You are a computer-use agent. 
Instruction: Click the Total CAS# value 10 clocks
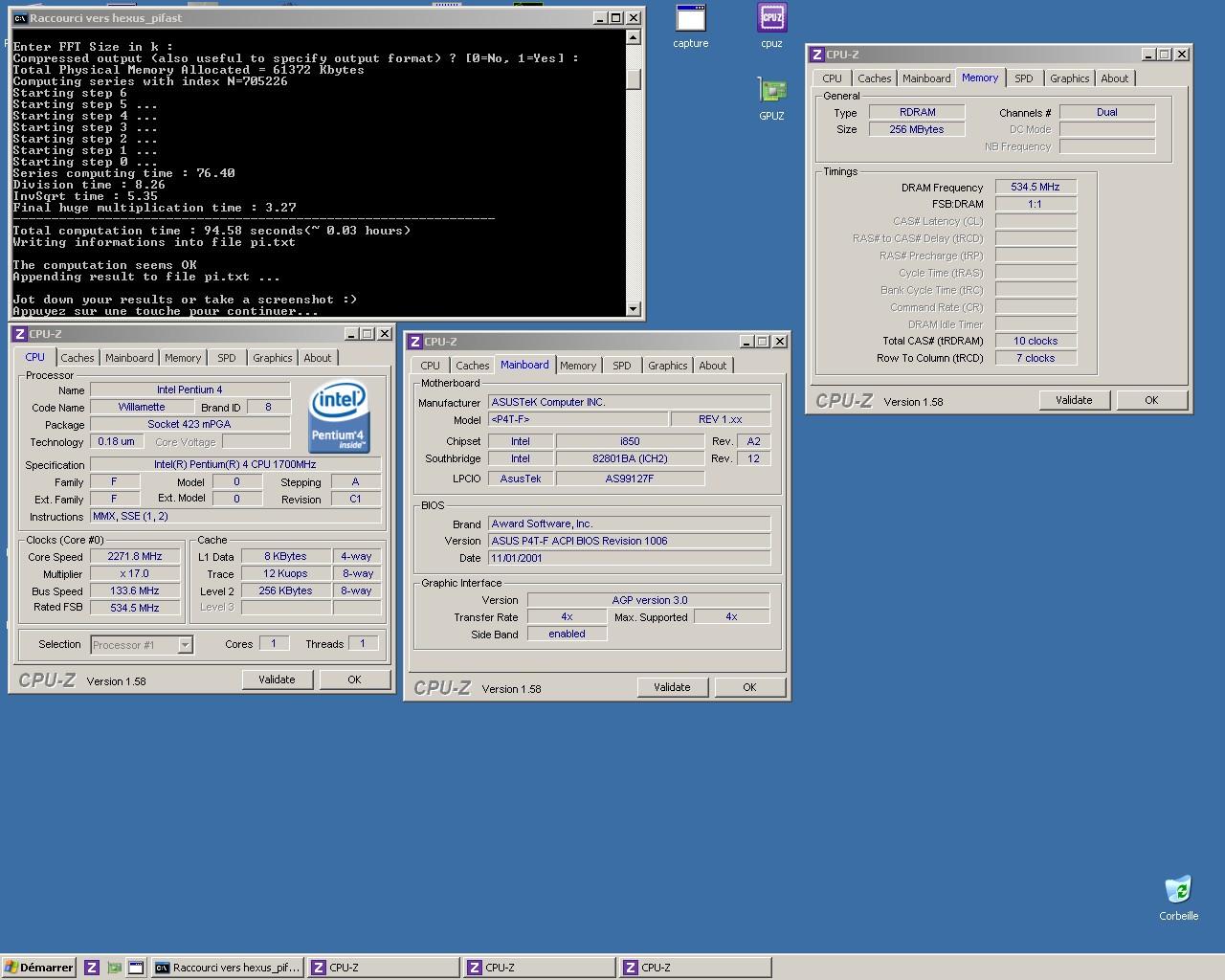pyautogui.click(x=1036, y=341)
